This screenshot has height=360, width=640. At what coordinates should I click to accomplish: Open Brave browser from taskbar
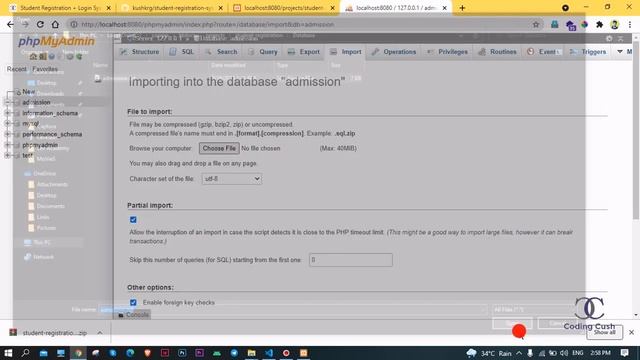(x=147, y=353)
